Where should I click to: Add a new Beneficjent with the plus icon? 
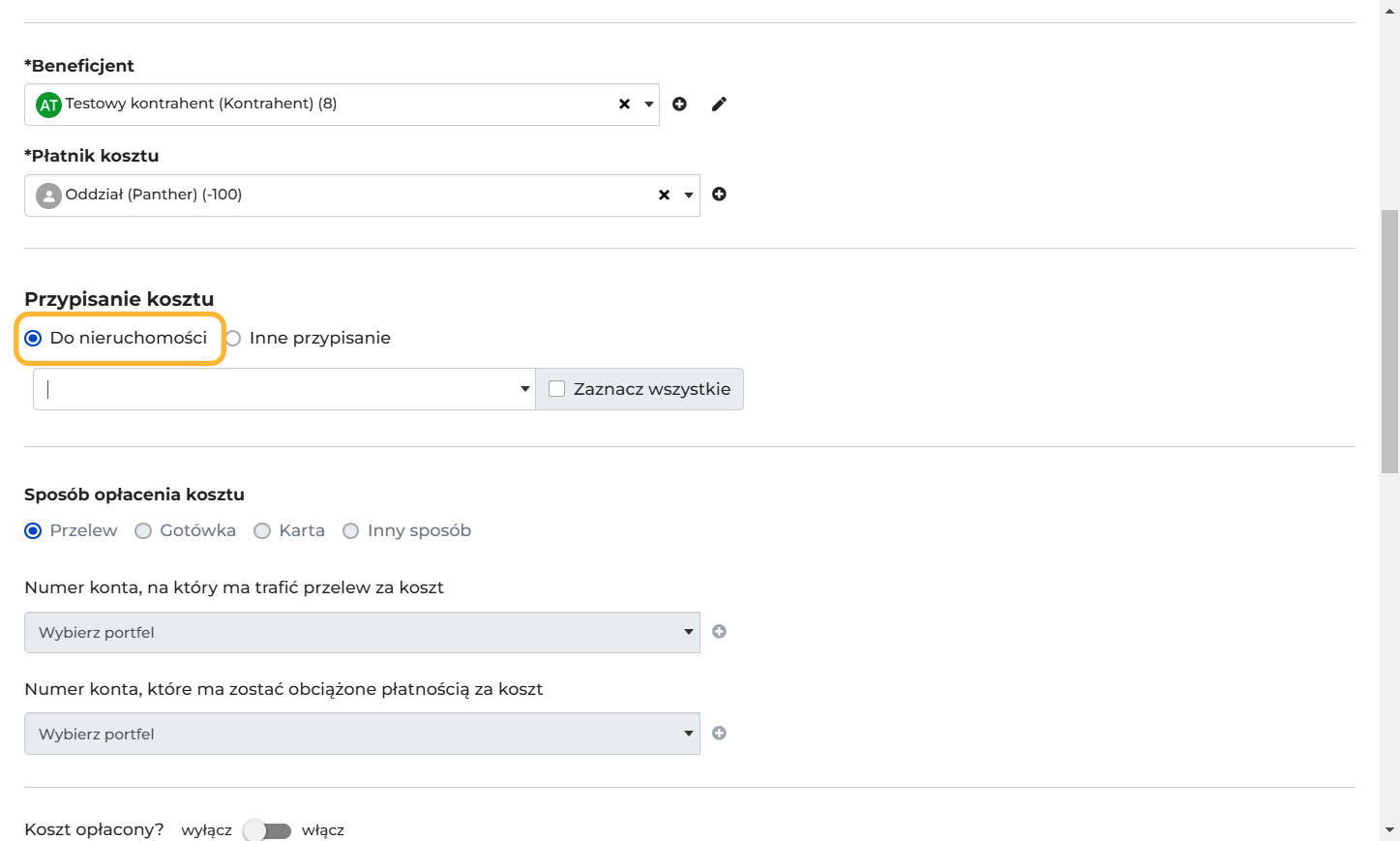coord(679,104)
